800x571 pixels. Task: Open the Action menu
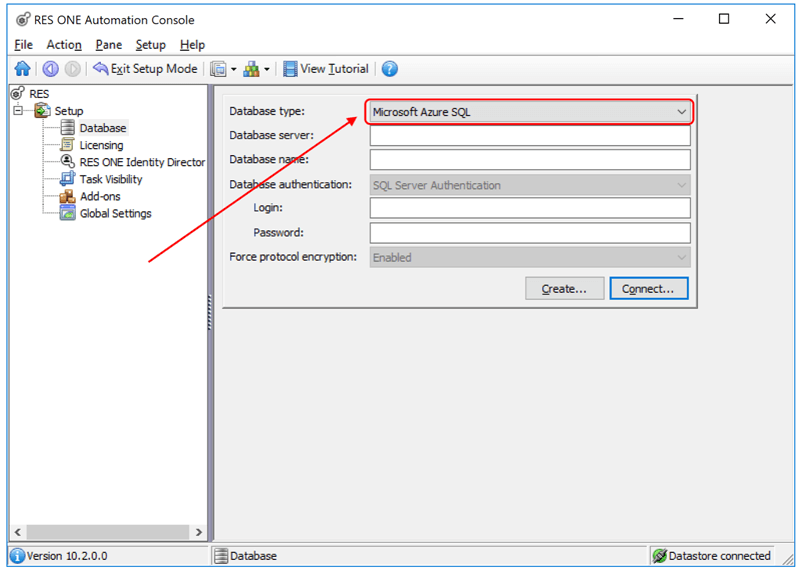[x=64, y=45]
